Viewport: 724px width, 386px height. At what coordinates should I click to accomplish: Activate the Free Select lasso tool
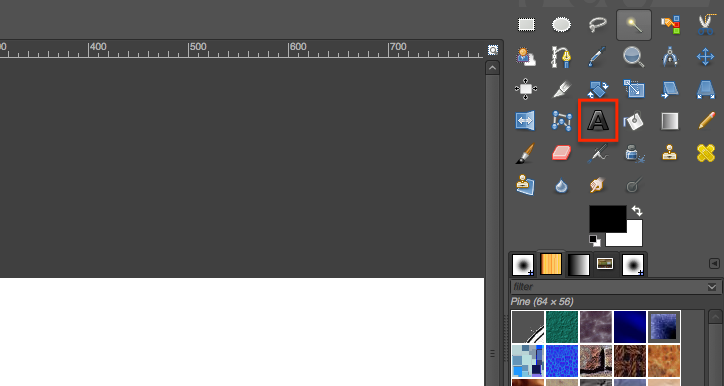[597, 24]
